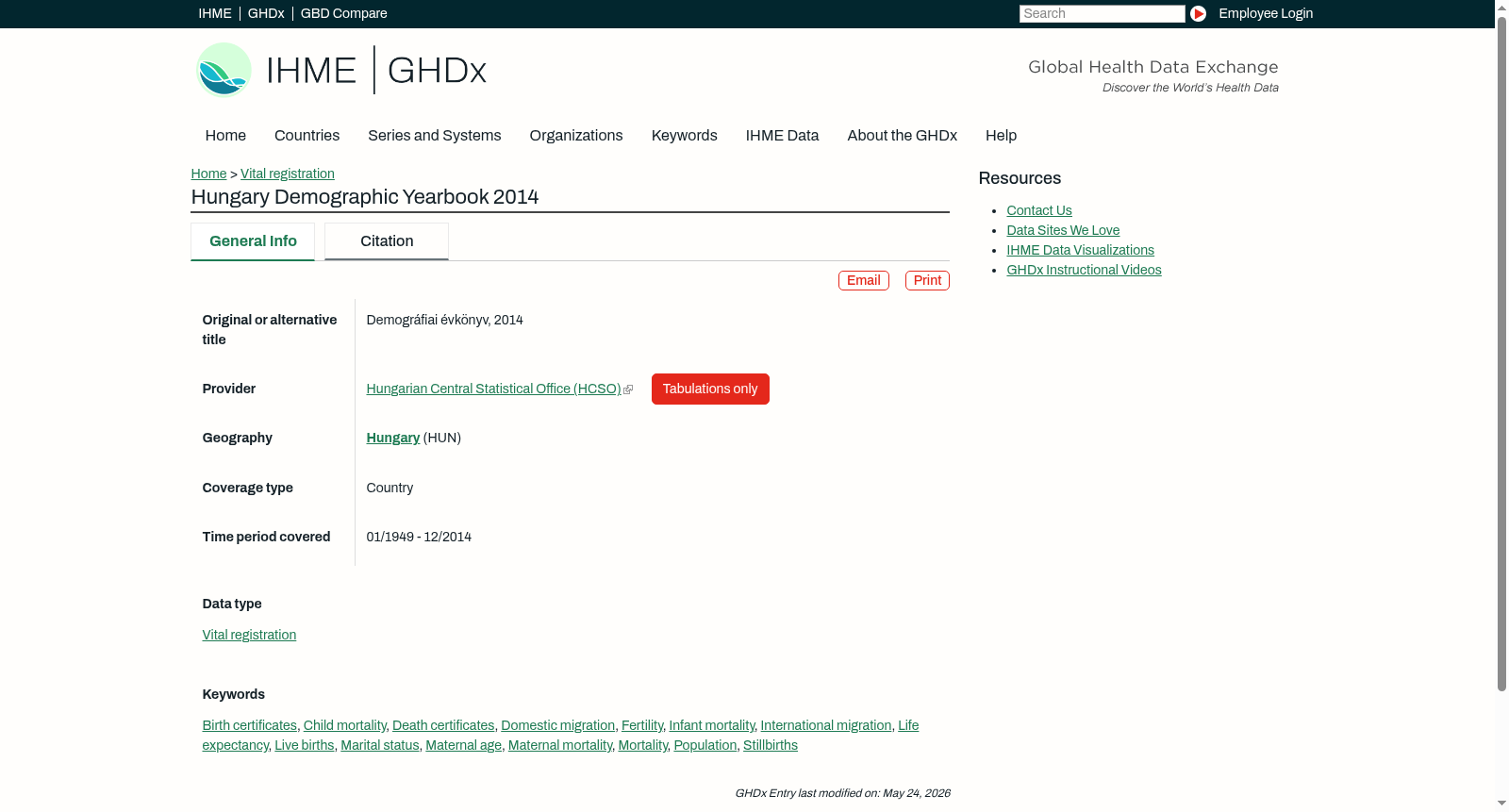The image size is (1509, 812).
Task: Open IHME Data menu item
Action: [782, 136]
